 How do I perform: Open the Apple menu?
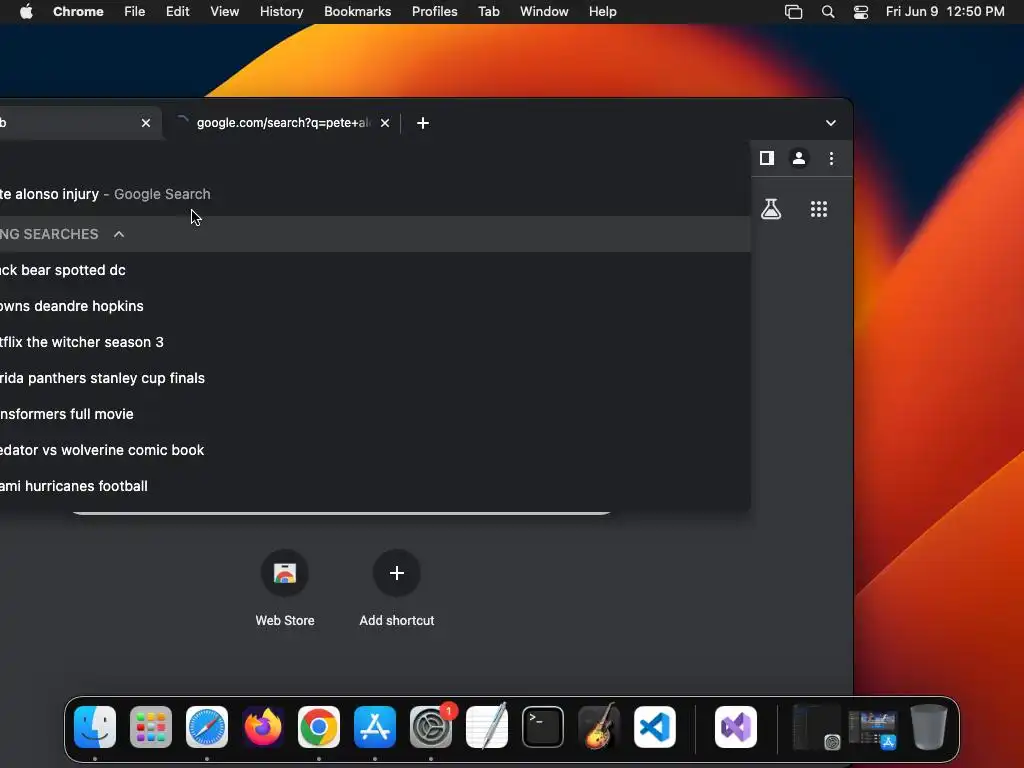click(26, 12)
